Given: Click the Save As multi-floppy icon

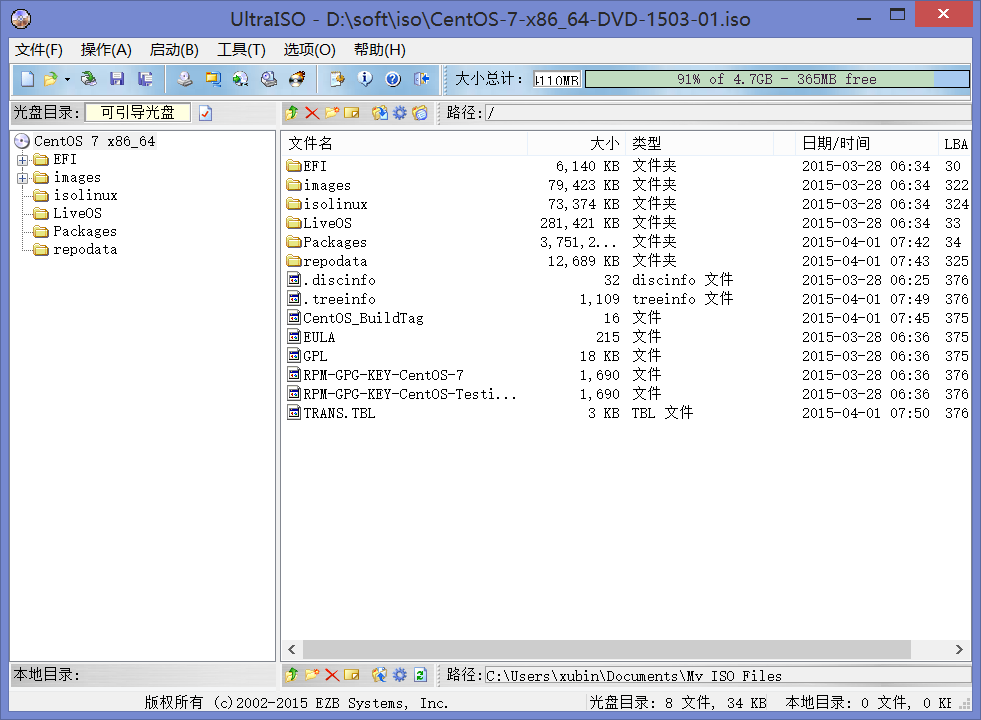Looking at the screenshot, I should 145,79.
